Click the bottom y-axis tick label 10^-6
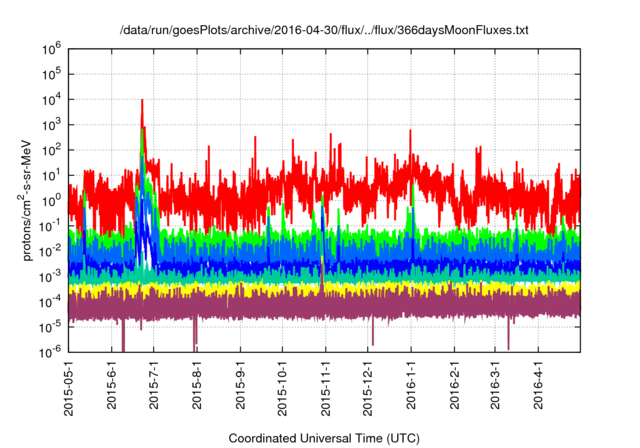The height and width of the screenshot is (448, 640). click(54, 351)
